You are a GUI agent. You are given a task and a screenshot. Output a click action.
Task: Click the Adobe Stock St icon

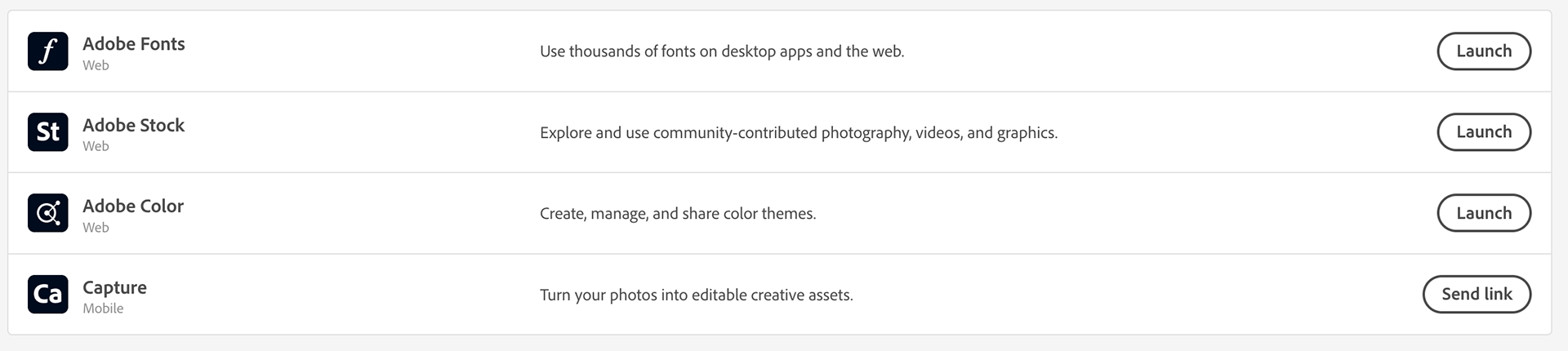[48, 131]
